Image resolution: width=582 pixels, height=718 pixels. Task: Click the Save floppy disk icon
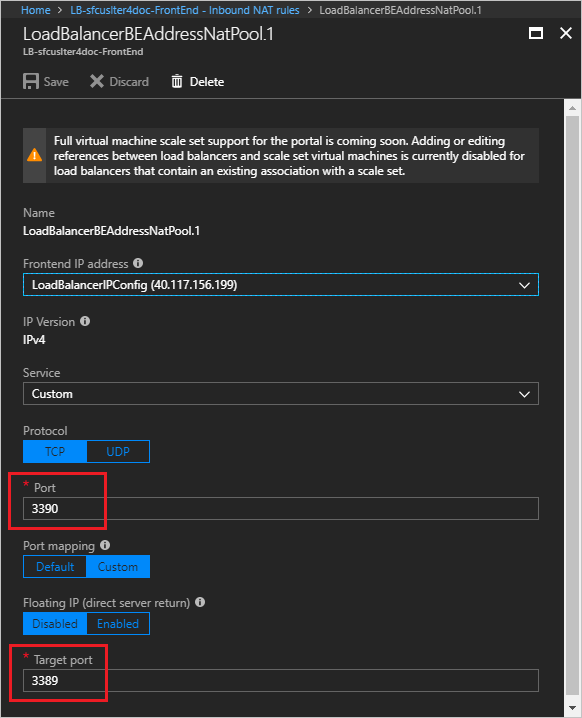31,82
